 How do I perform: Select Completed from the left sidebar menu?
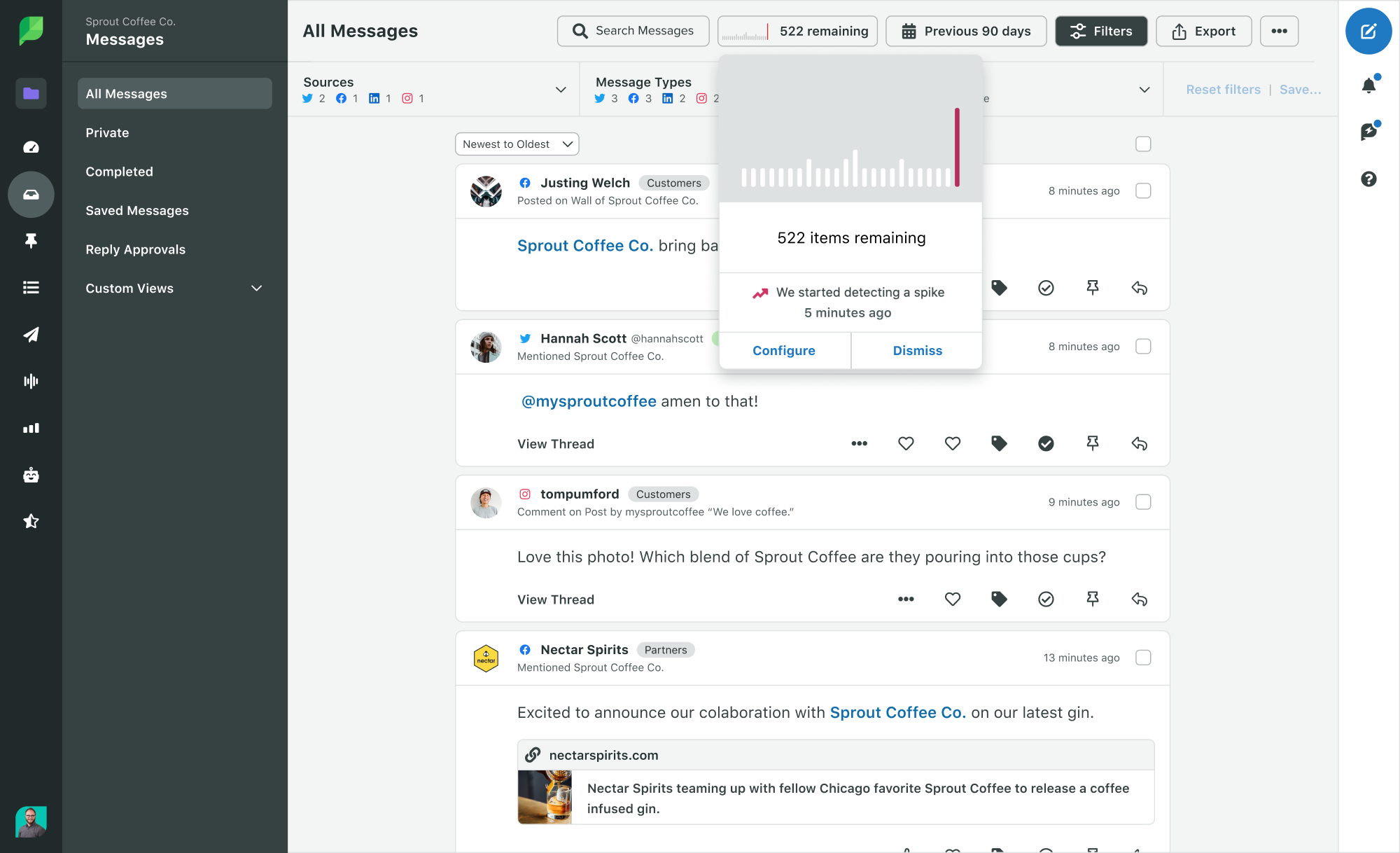[119, 171]
